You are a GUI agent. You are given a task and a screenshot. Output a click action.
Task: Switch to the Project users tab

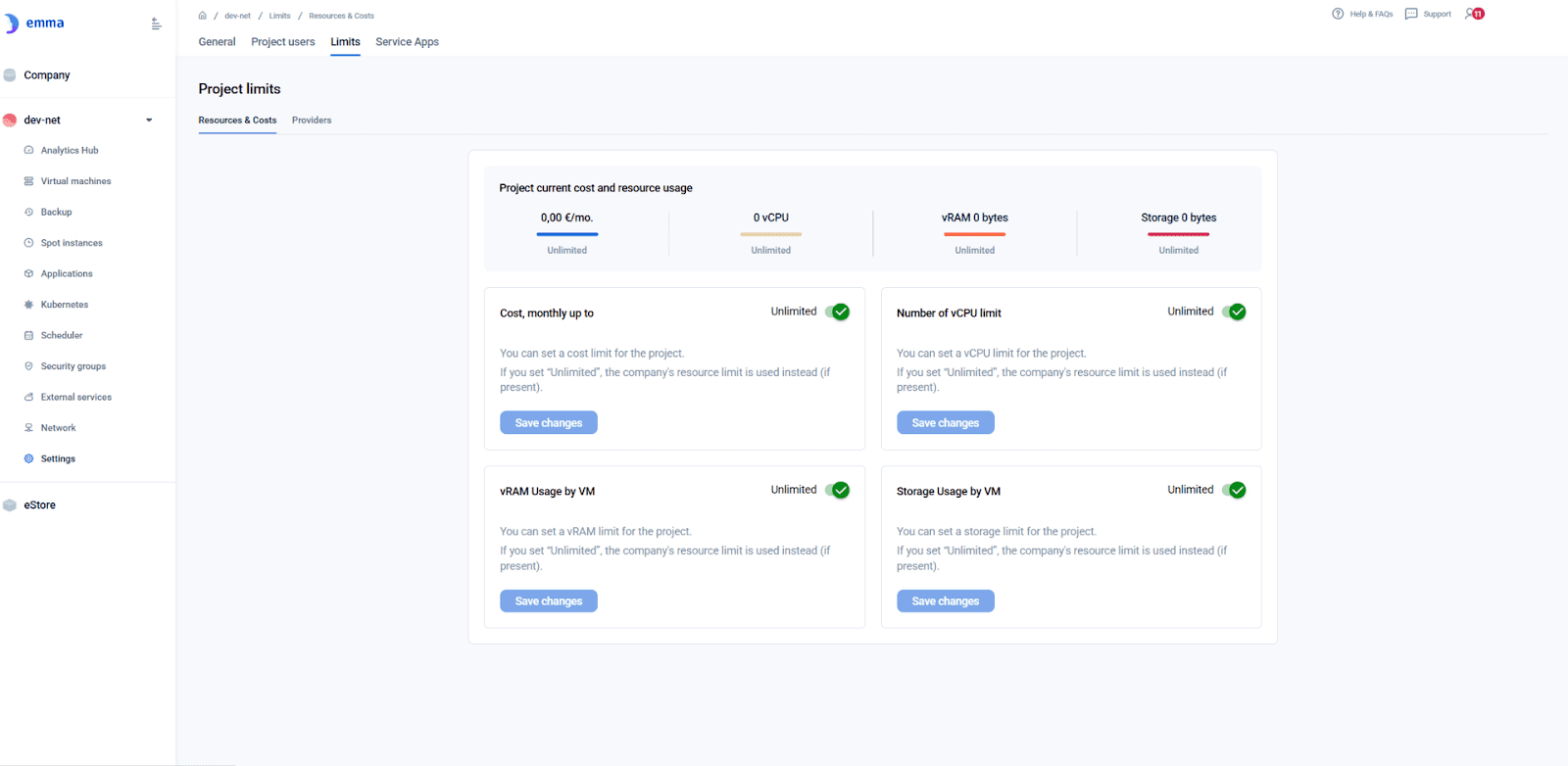point(283,42)
